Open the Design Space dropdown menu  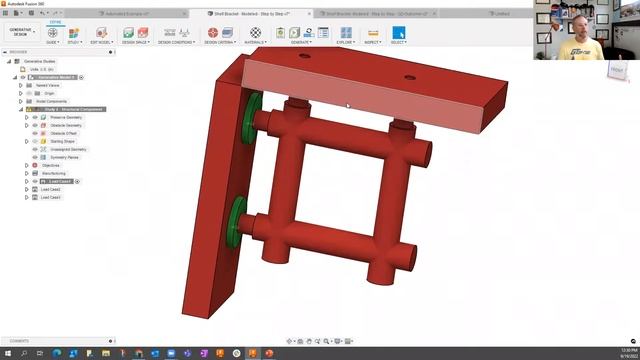136,42
